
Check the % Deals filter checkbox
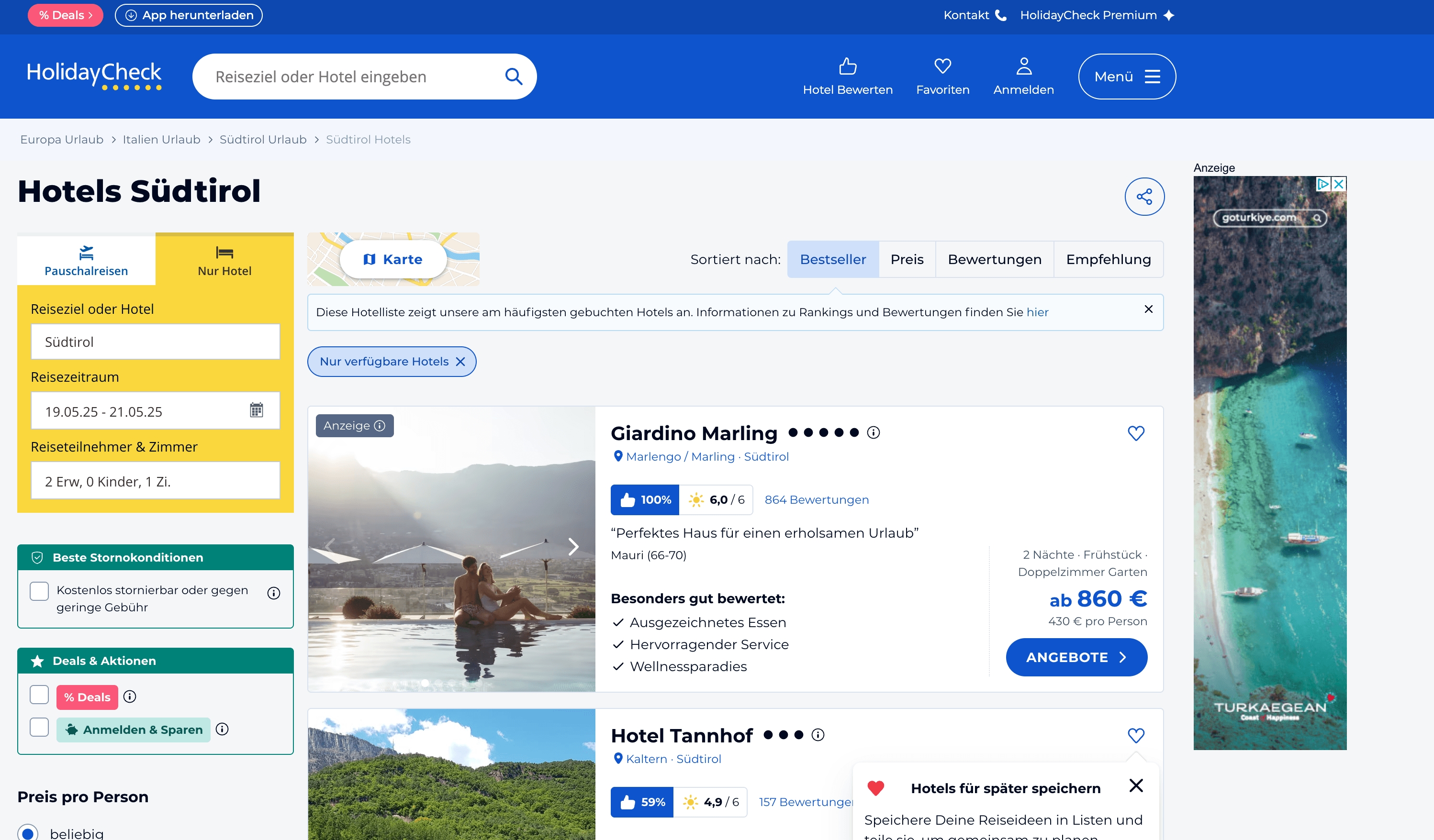(x=39, y=695)
